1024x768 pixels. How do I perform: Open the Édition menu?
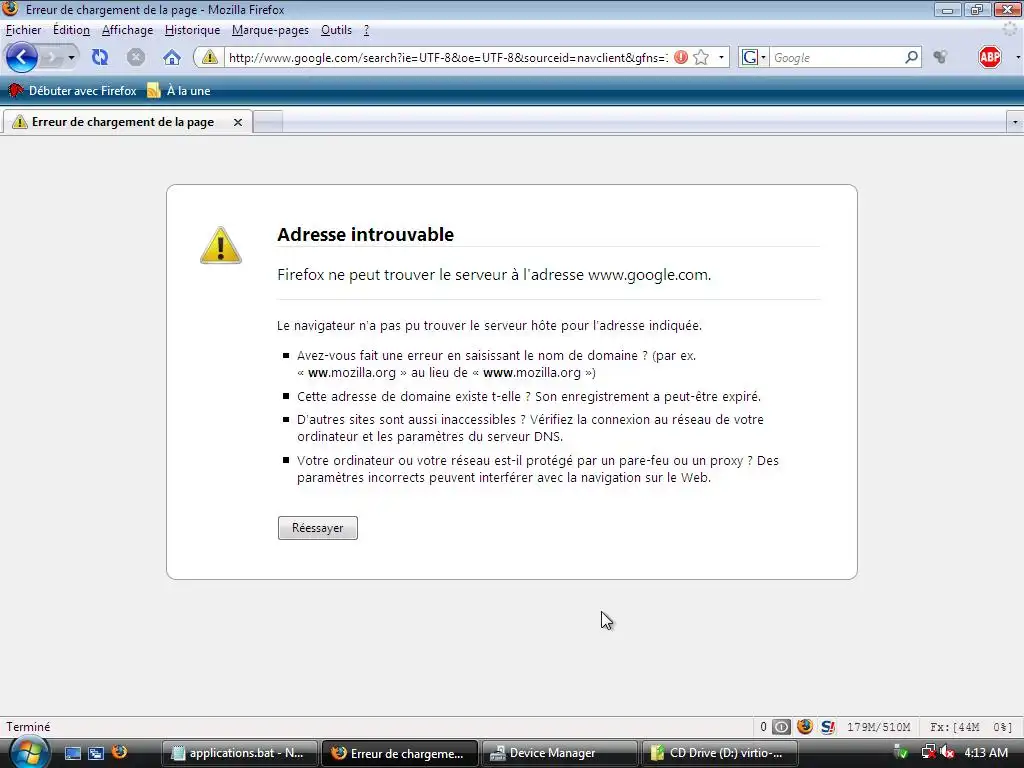point(71,30)
